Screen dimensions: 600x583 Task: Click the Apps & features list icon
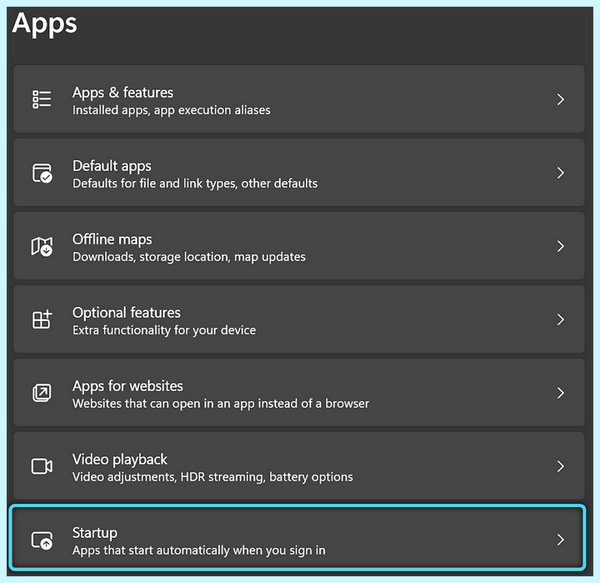[x=42, y=99]
